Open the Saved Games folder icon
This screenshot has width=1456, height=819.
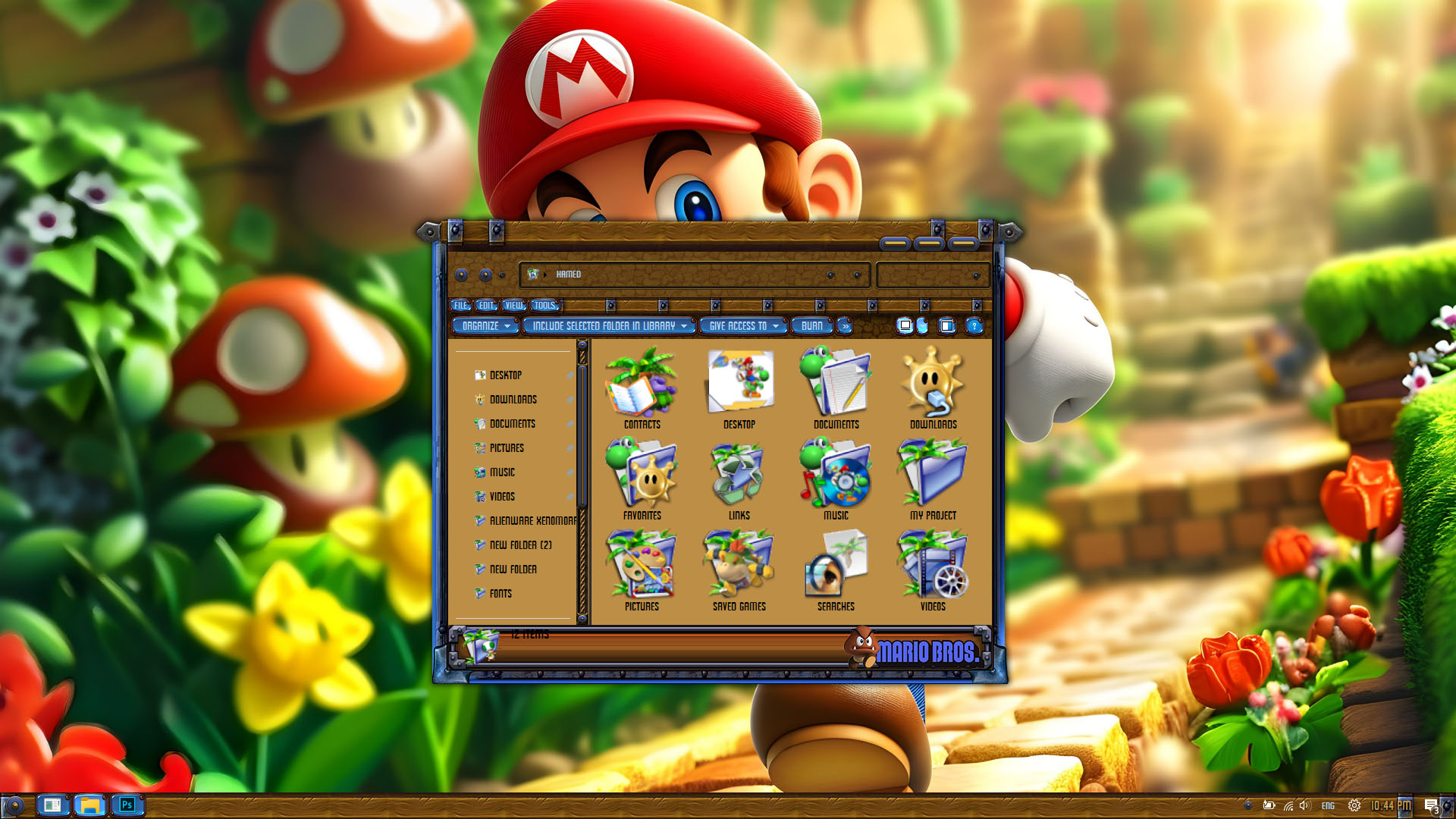coord(739,570)
